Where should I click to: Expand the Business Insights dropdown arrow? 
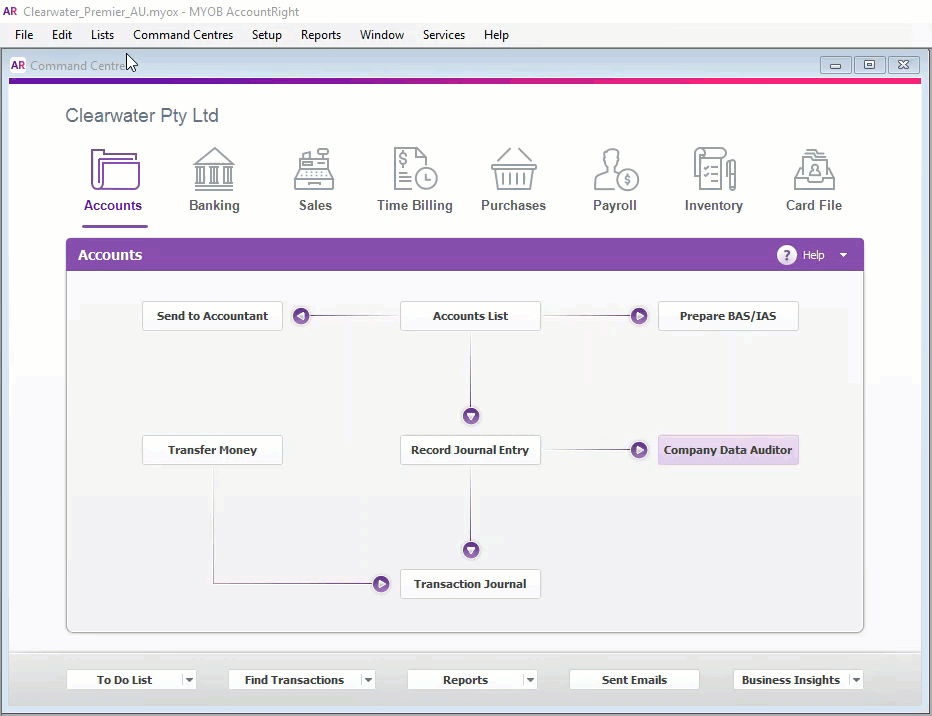coord(856,680)
